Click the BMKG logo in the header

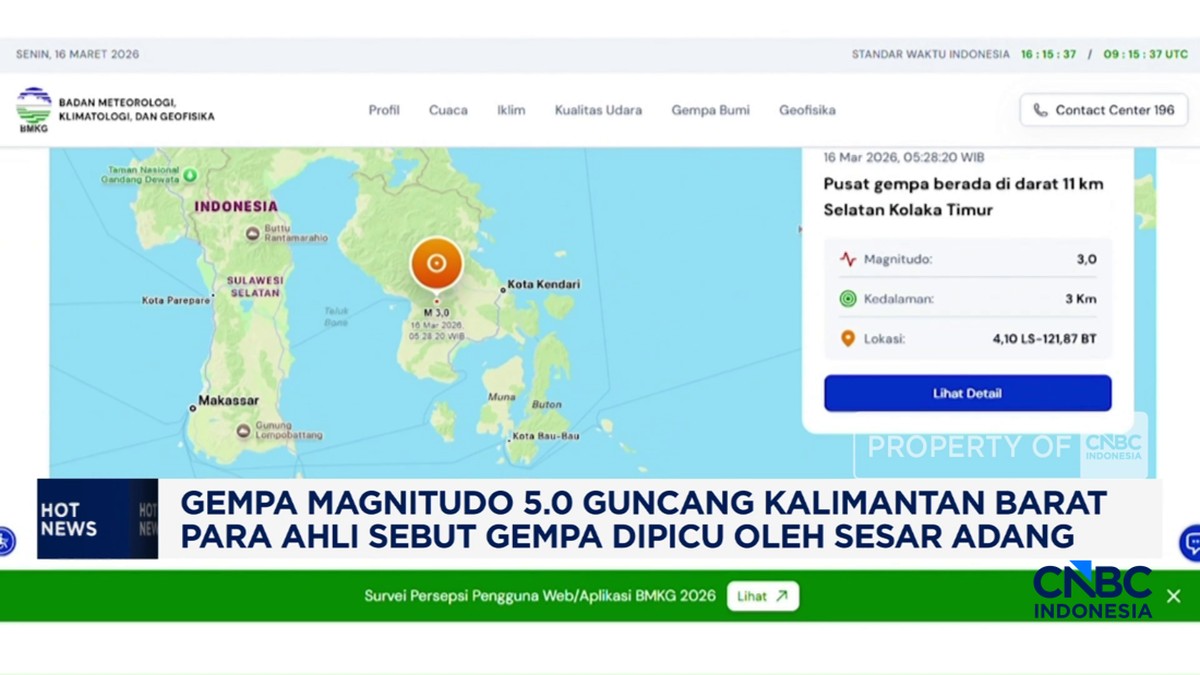coord(34,109)
